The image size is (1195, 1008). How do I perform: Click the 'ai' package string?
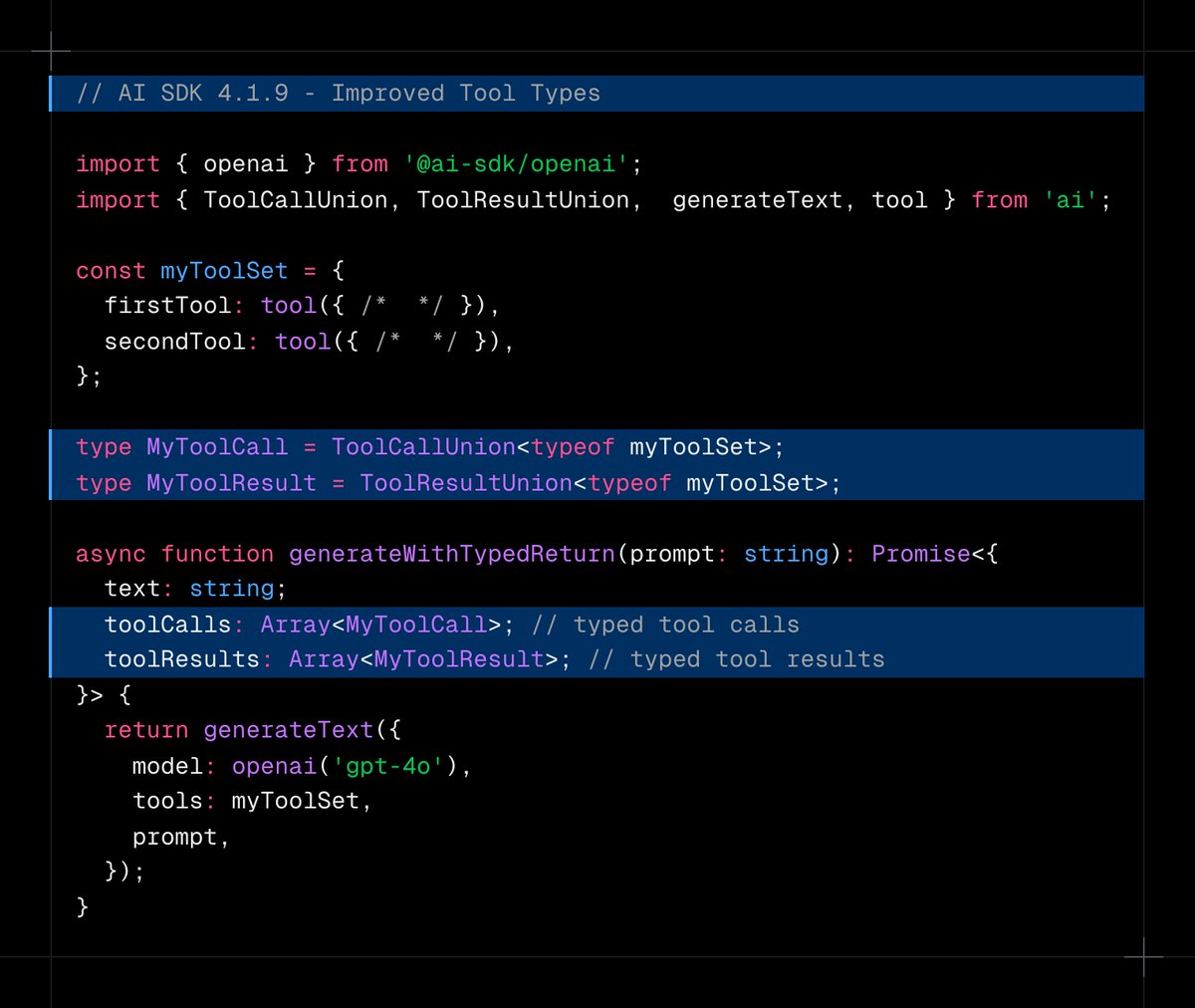[x=1071, y=200]
